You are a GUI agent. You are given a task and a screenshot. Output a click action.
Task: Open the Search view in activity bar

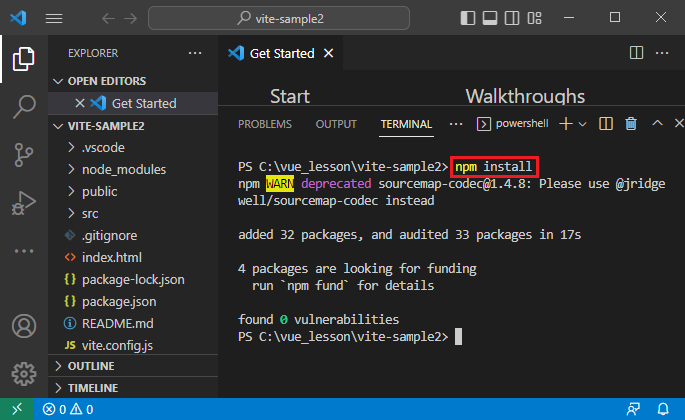pos(24,106)
